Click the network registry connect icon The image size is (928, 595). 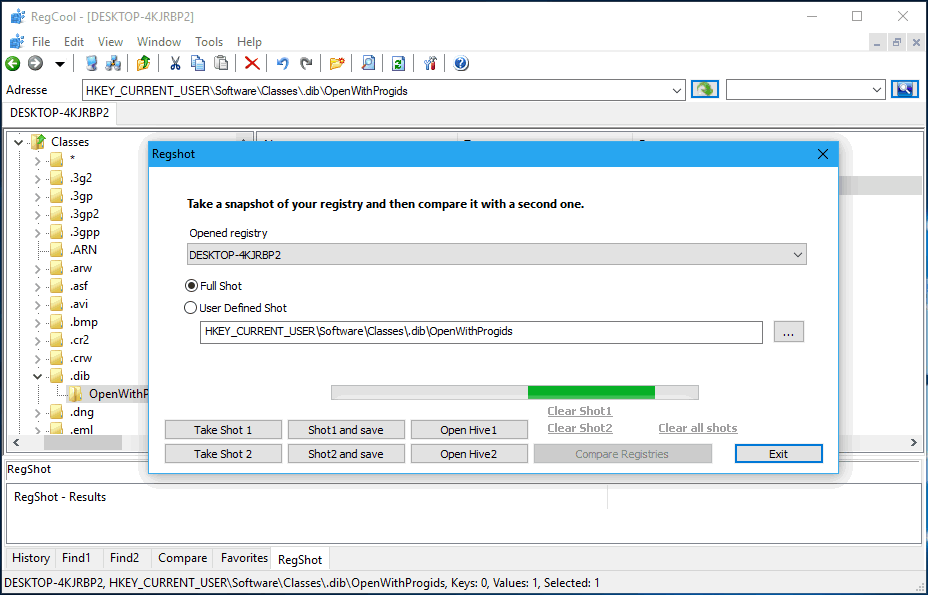tap(113, 63)
